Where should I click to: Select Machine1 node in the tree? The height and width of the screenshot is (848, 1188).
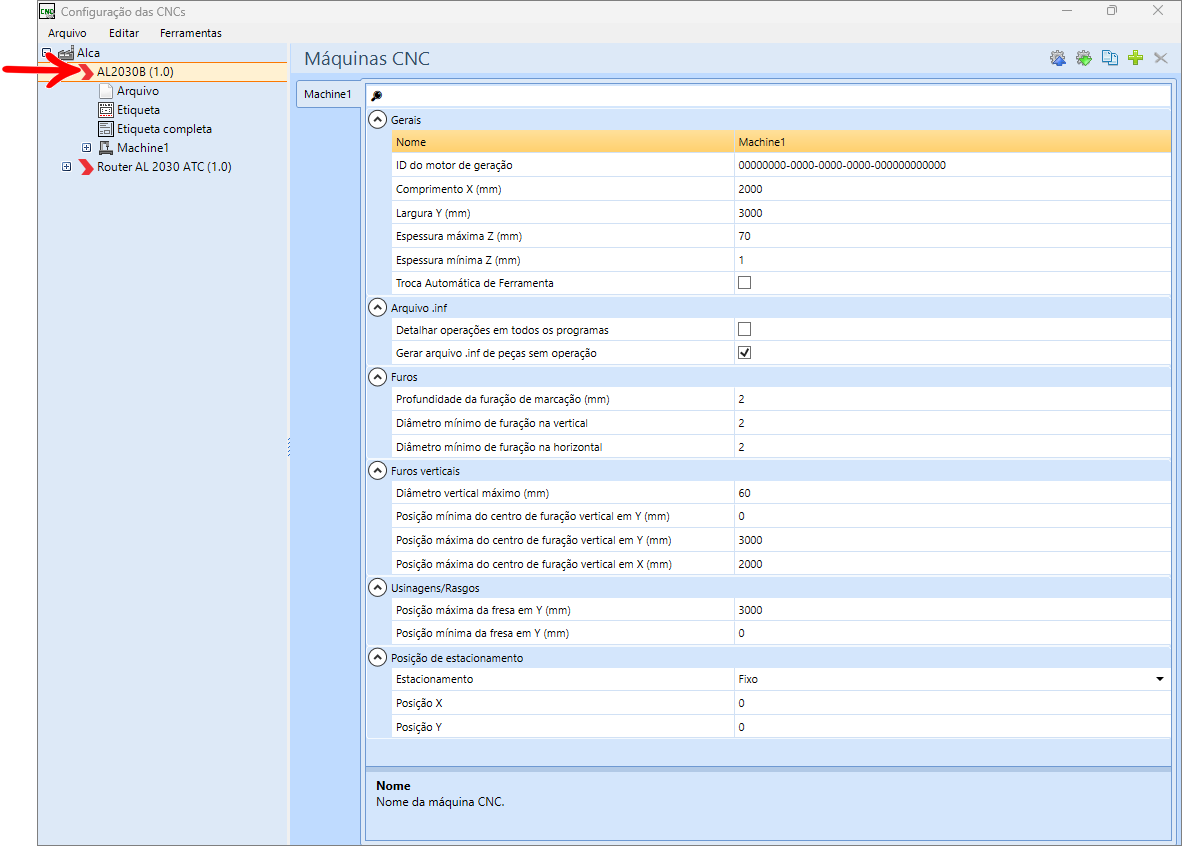point(142,148)
